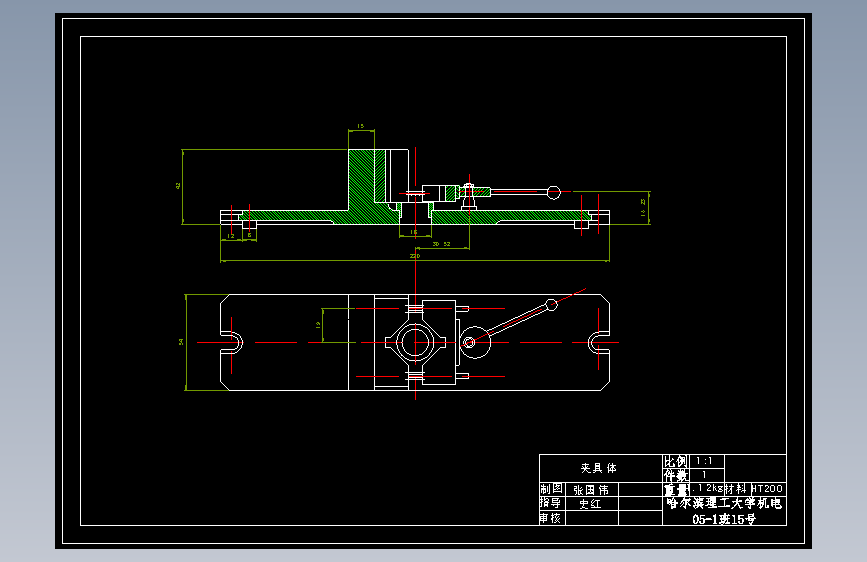This screenshot has height=562, width=867.
Task: Select the advisor name 史红
Action: (590, 504)
